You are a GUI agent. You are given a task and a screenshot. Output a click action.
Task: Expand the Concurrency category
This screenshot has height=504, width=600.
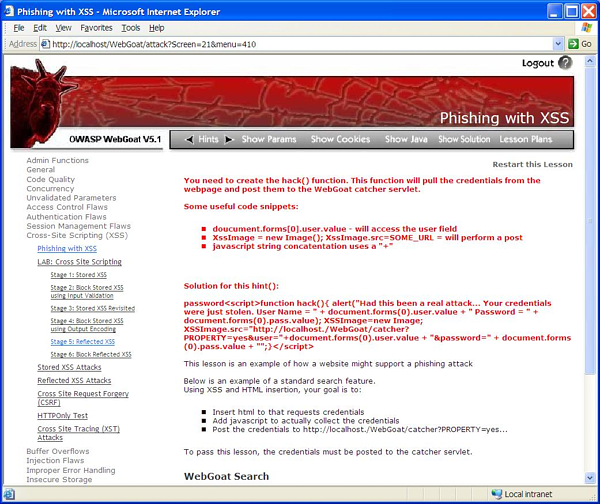50,189
